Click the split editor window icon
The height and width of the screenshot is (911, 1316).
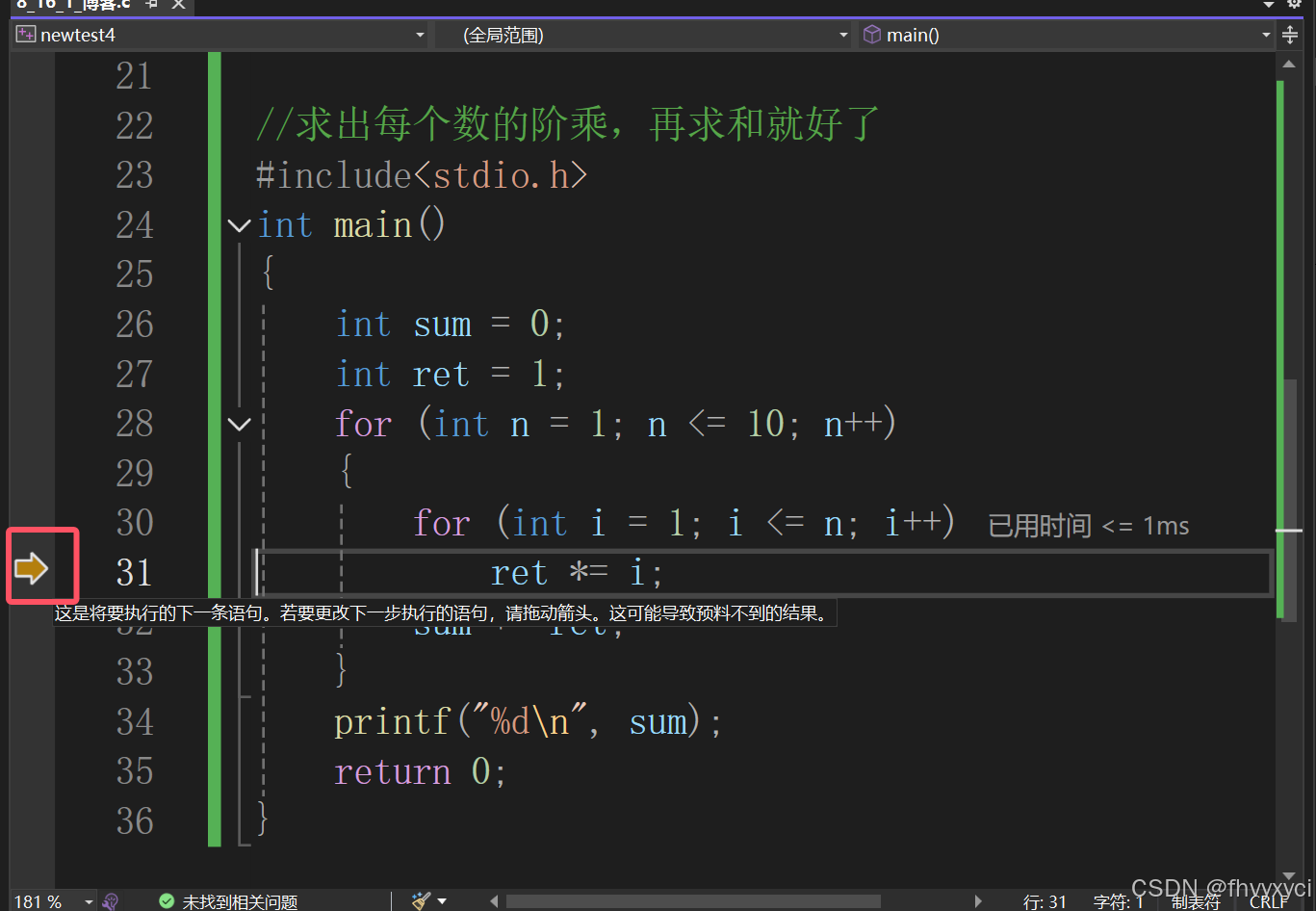coord(1290,36)
